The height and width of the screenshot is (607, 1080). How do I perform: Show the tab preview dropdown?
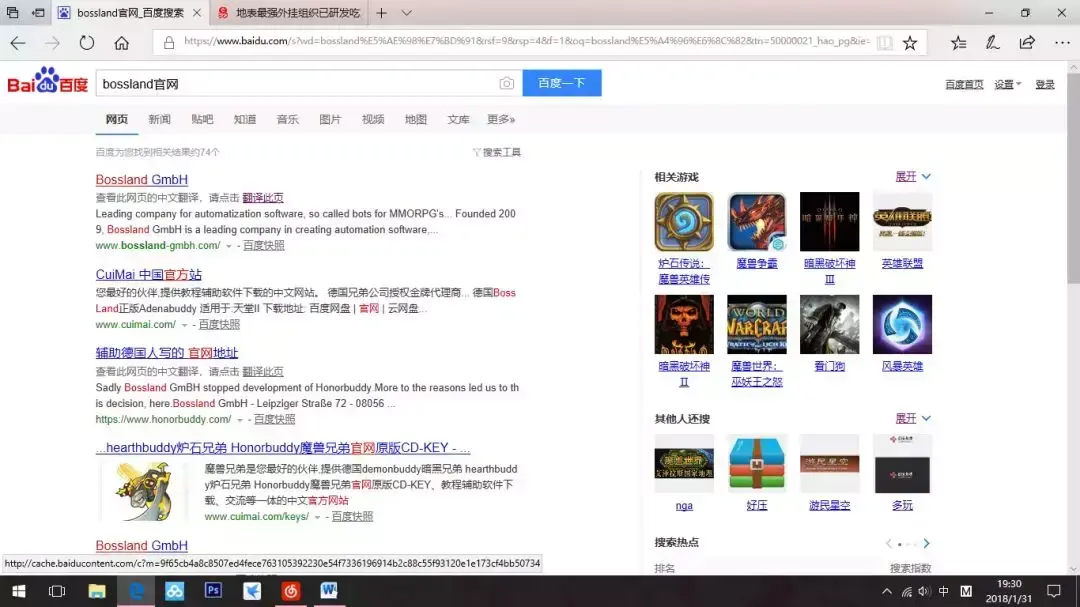click(x=406, y=13)
